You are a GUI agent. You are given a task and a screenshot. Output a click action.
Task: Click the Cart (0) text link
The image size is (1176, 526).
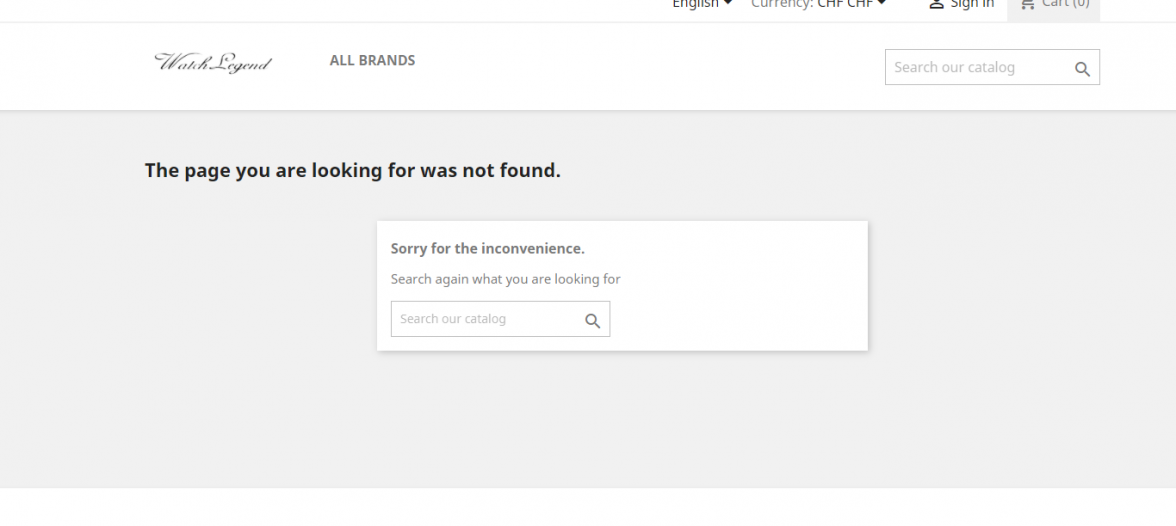(1065, 5)
